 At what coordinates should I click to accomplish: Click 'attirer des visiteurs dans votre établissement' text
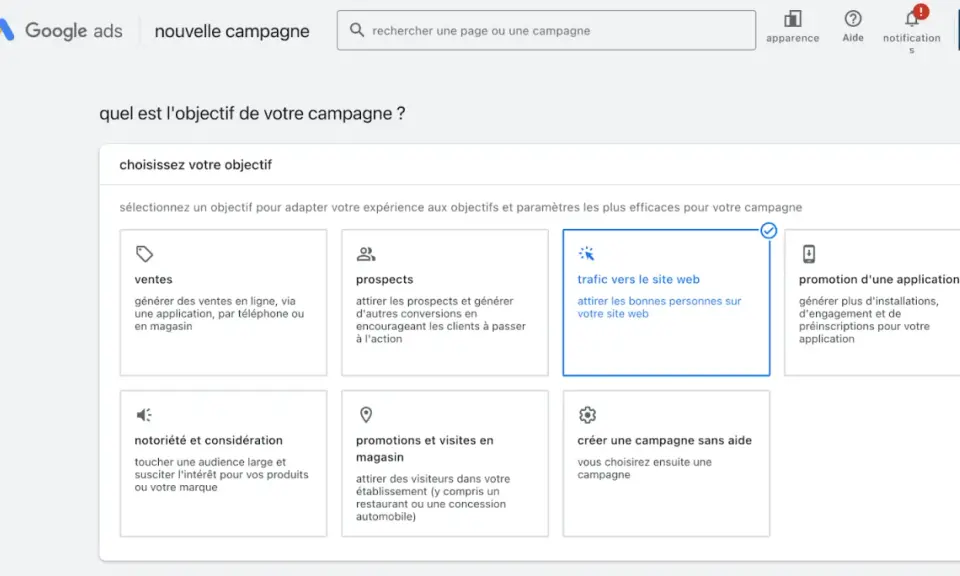point(433,498)
